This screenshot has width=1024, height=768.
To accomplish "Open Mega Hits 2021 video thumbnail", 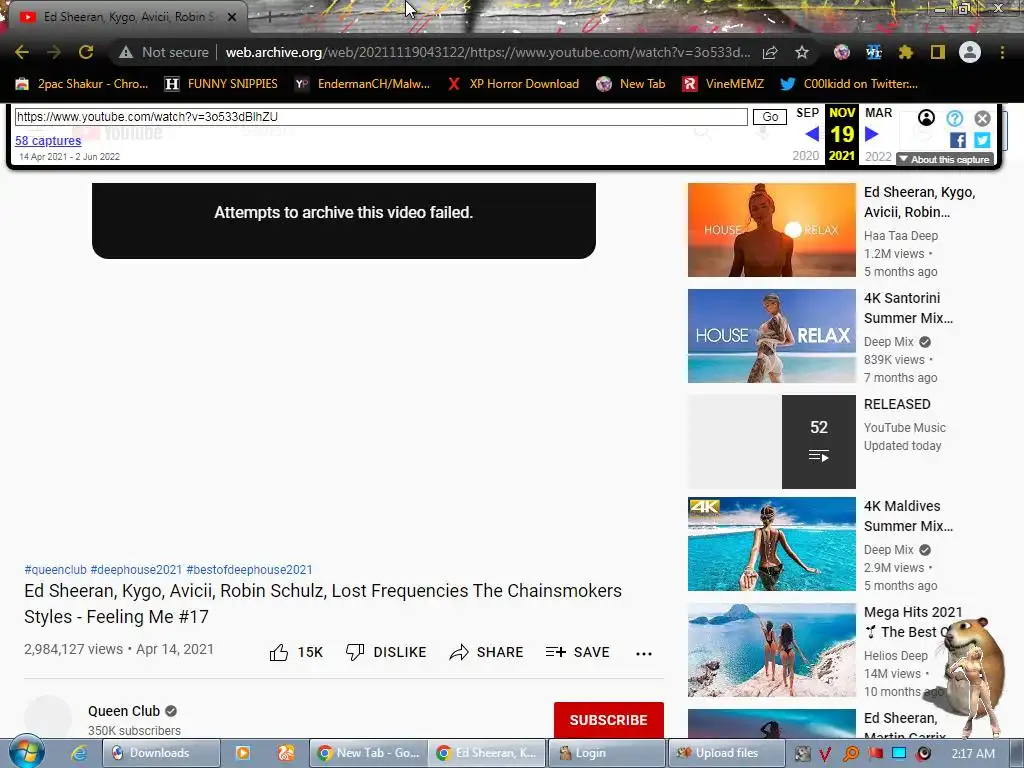I will point(772,650).
